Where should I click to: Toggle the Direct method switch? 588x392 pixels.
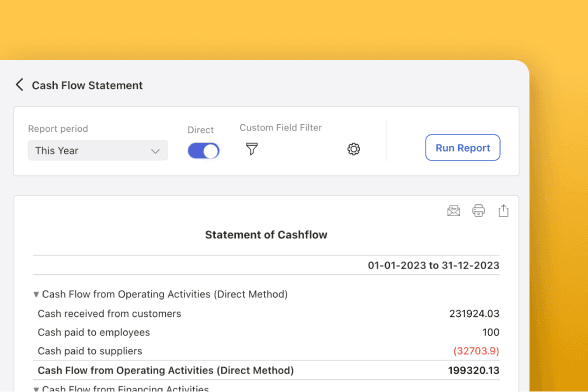pos(203,151)
